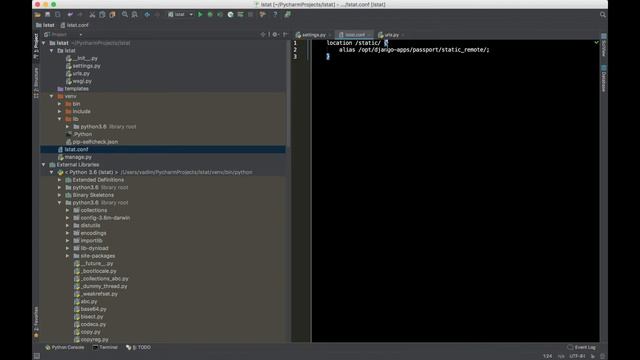
Task: Open the Python Console tool tab
Action: coord(64,347)
